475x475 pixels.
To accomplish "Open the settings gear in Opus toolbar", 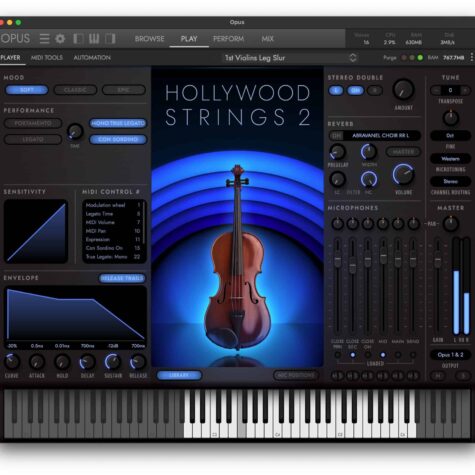I will click(x=60, y=39).
